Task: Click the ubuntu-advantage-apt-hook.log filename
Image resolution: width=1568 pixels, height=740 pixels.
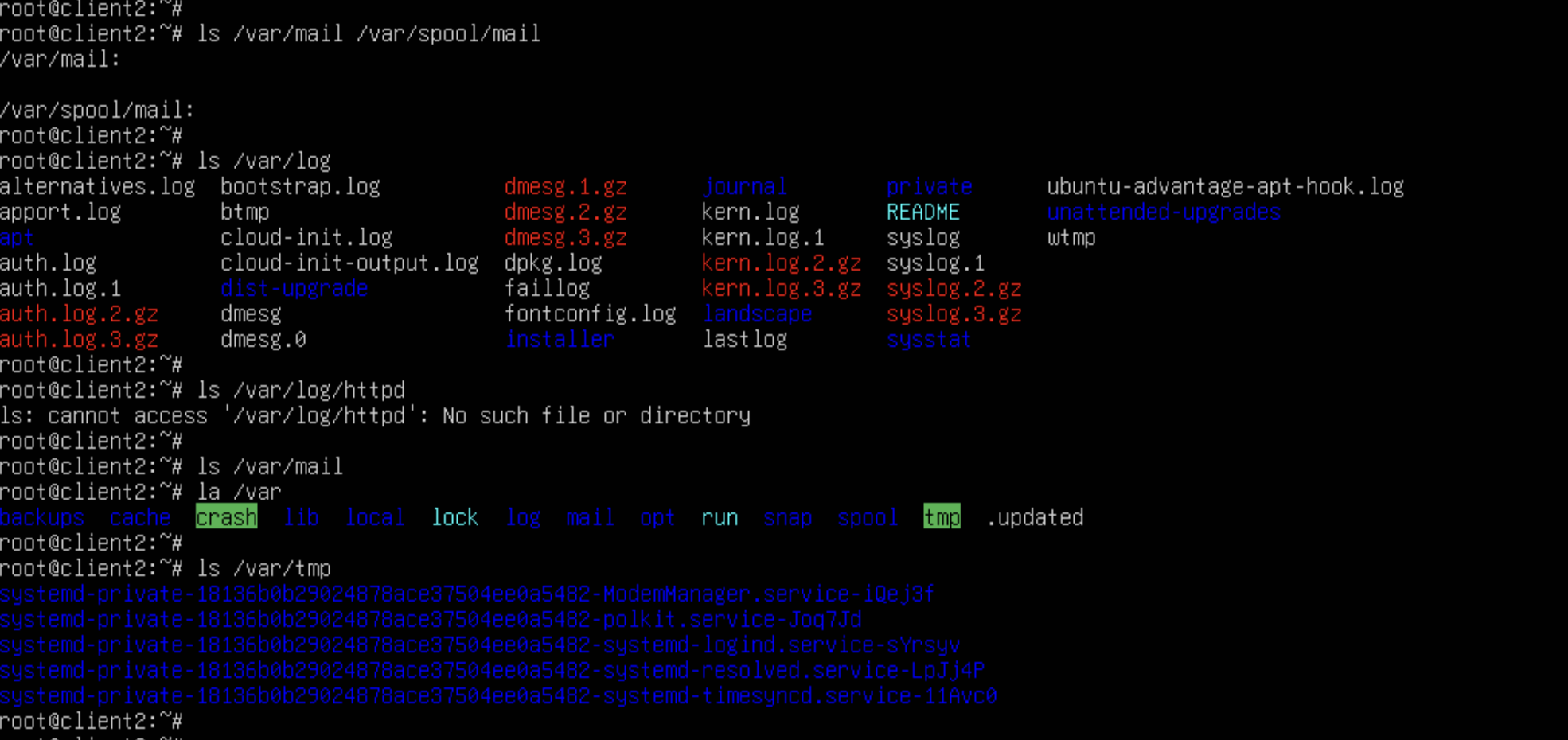Action: 1225,186
